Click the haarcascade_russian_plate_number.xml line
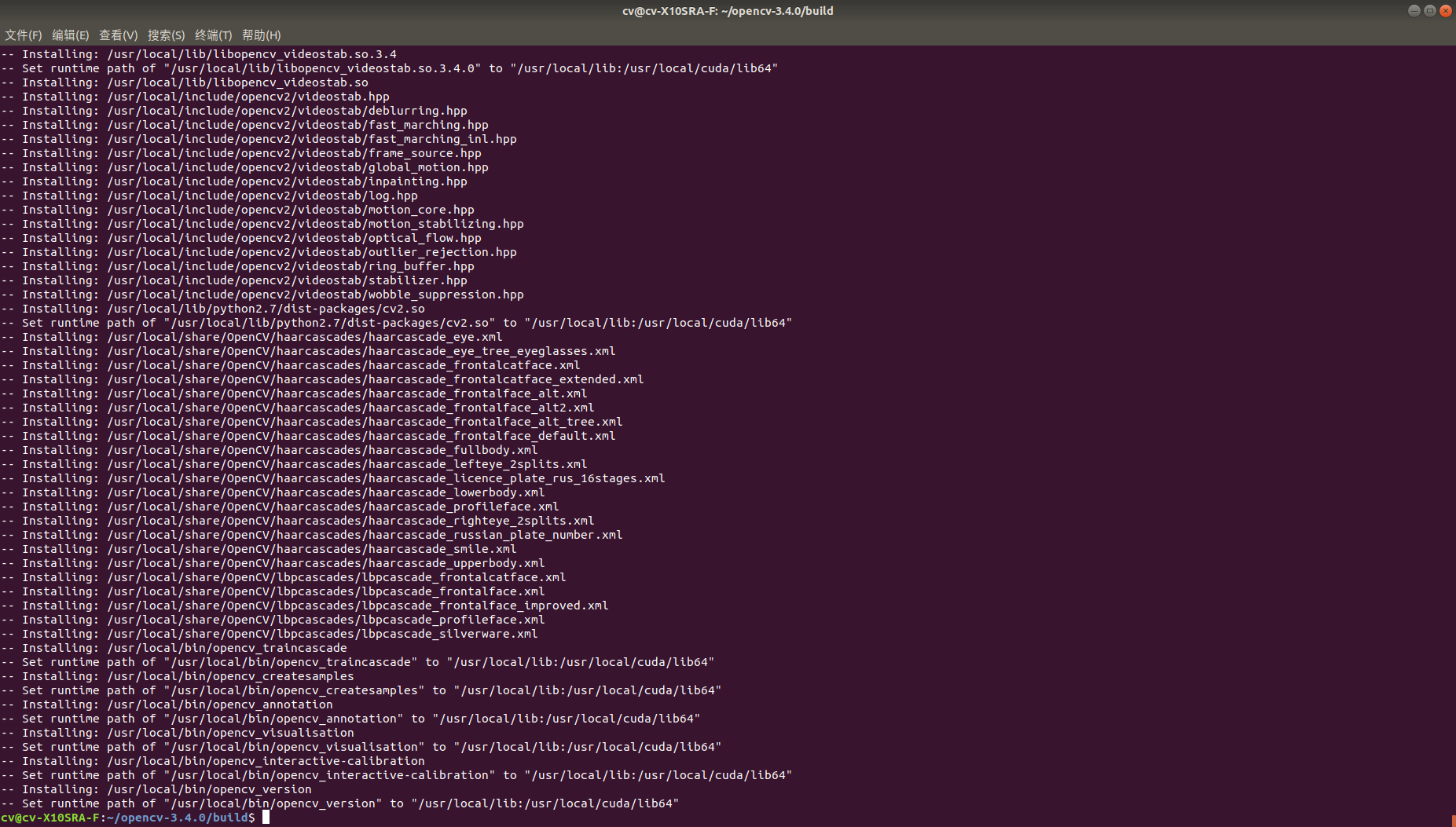 pos(312,535)
